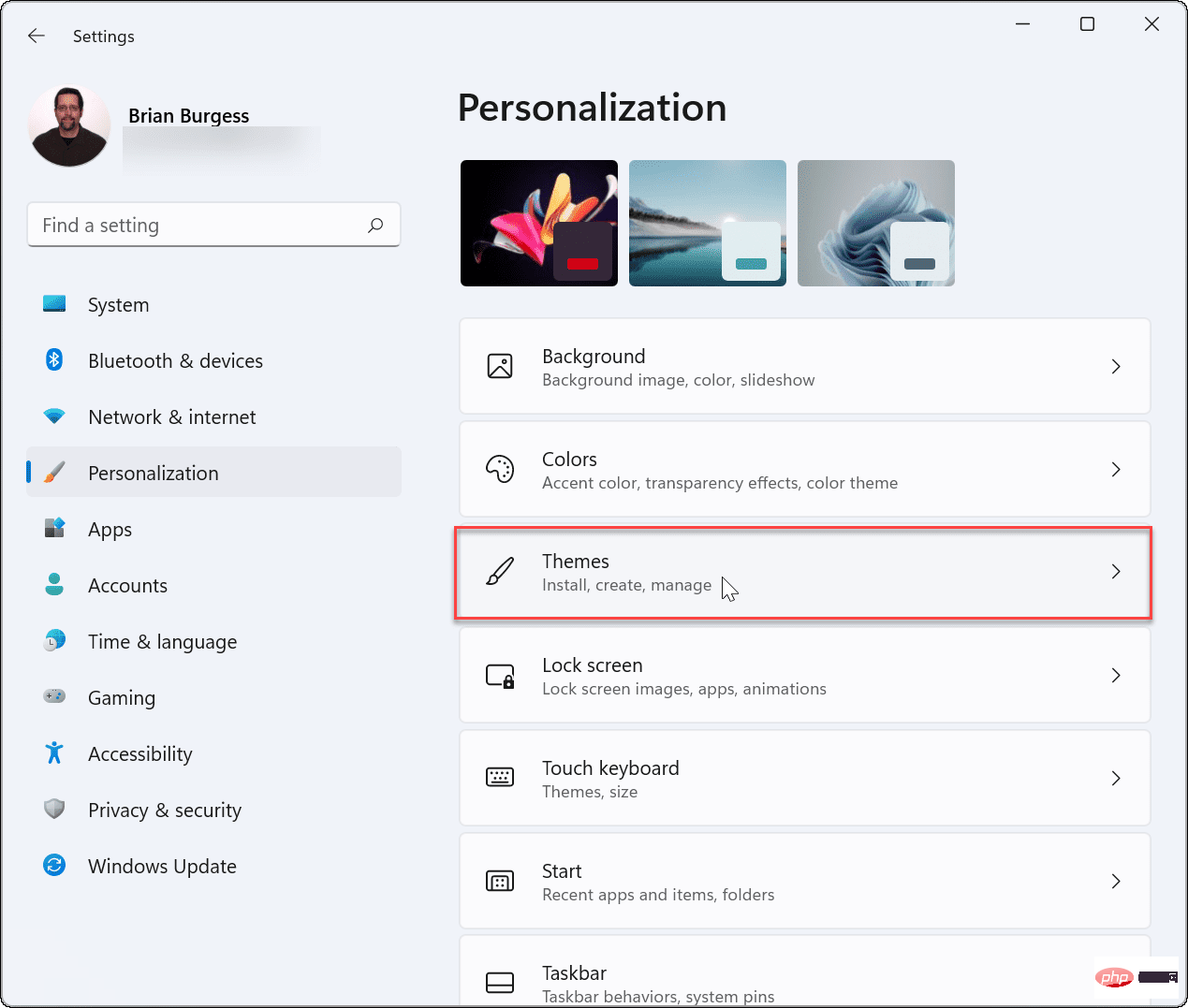Click the Find a setting field
This screenshot has height=1008, width=1188.
coord(214,225)
